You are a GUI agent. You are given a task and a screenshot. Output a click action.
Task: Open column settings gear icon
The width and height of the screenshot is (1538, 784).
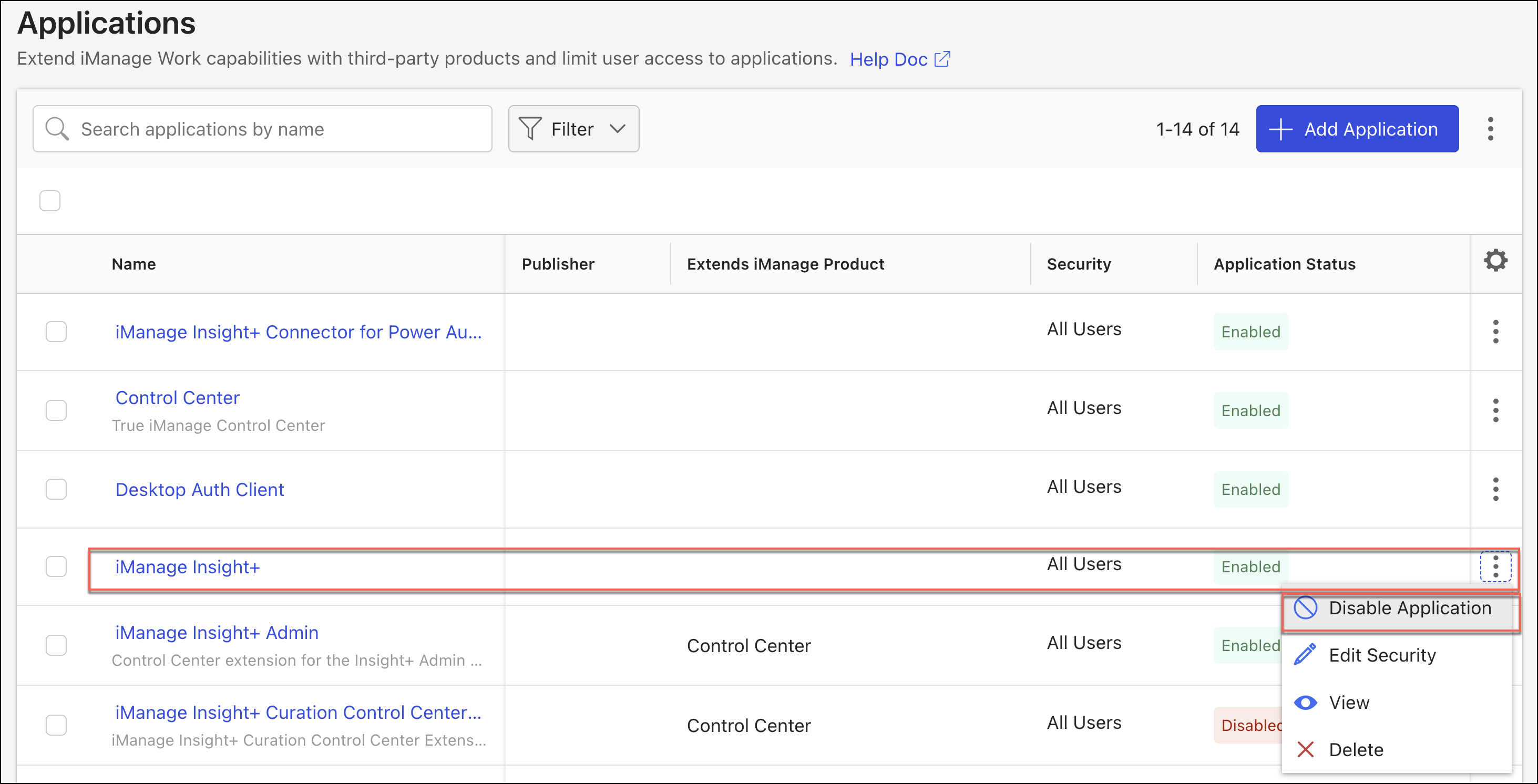1495,260
